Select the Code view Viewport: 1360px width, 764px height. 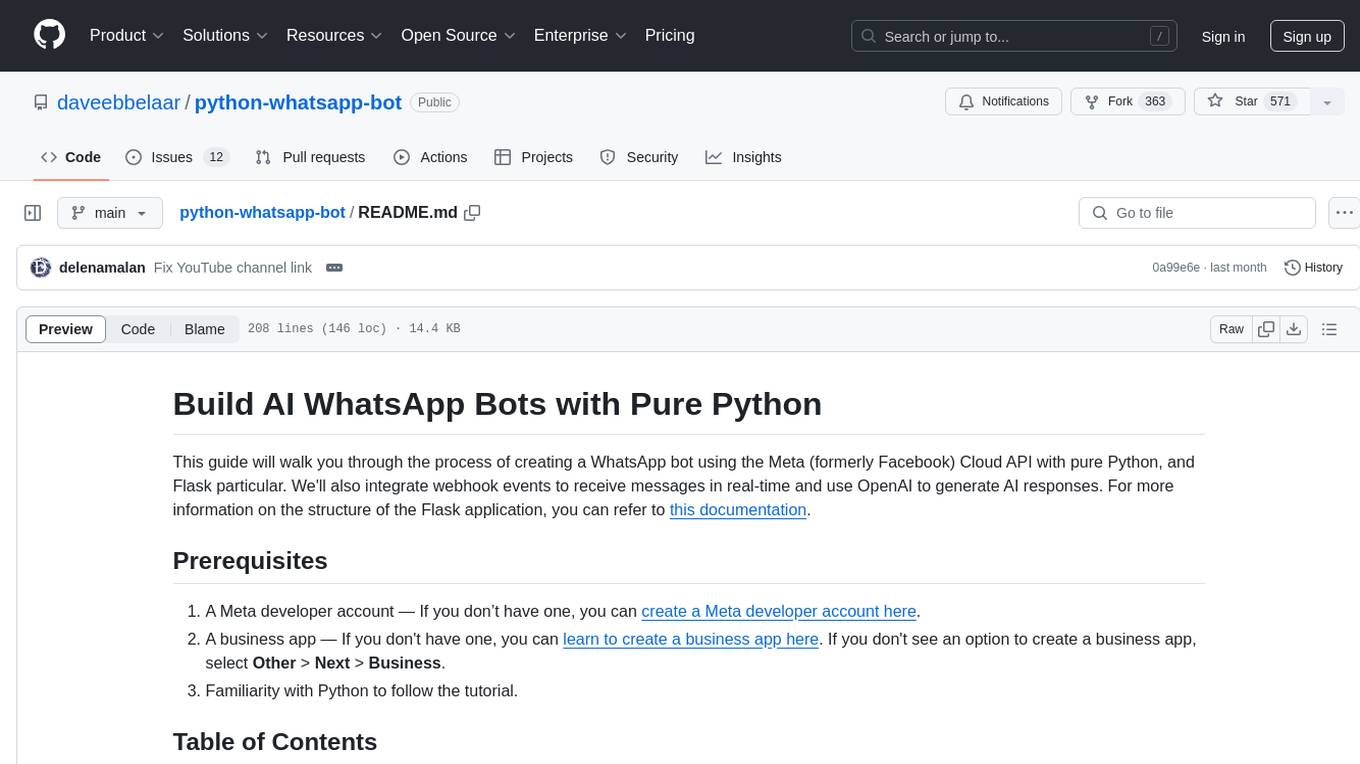pyautogui.click(x=138, y=329)
